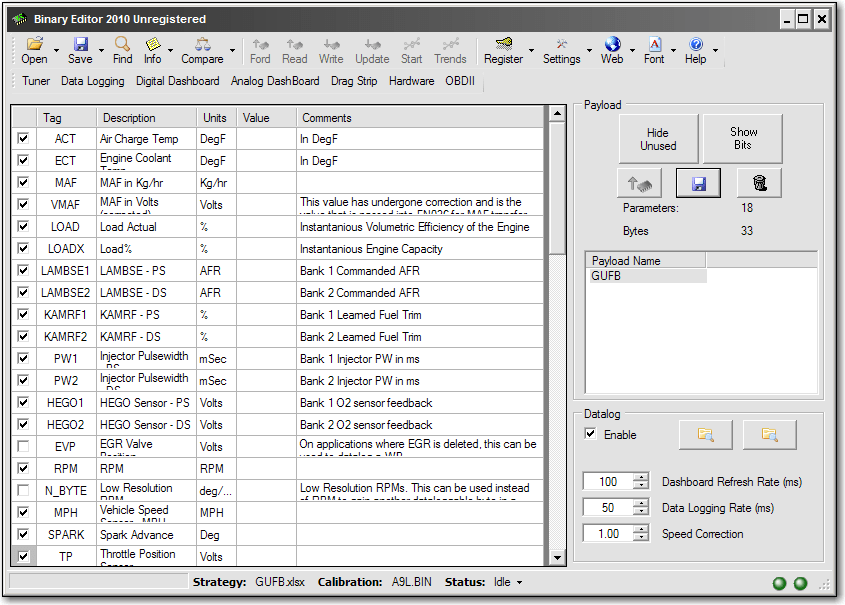Click the Show Bits button

[743, 139]
